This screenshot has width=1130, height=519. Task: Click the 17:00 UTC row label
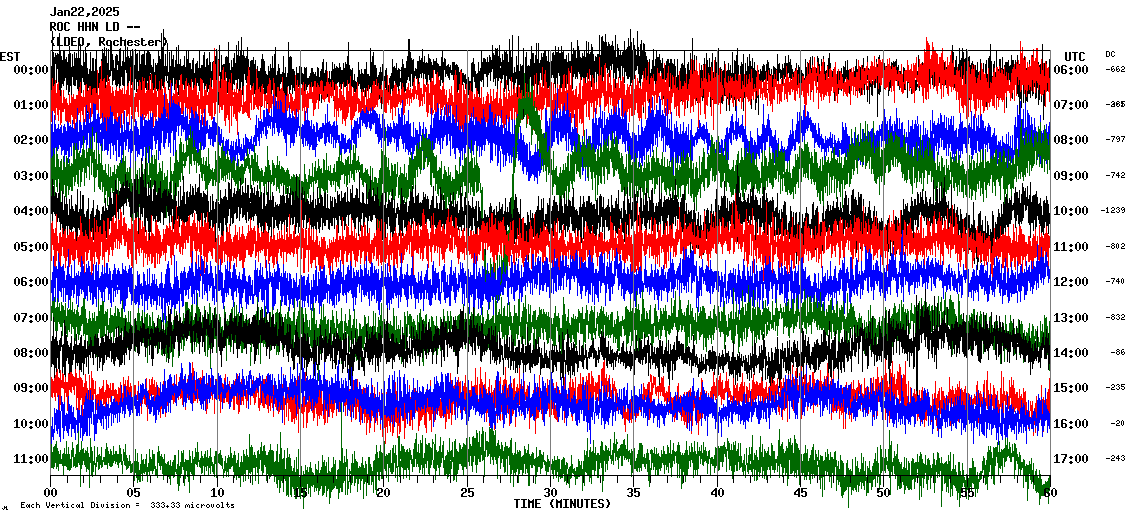1071,459
